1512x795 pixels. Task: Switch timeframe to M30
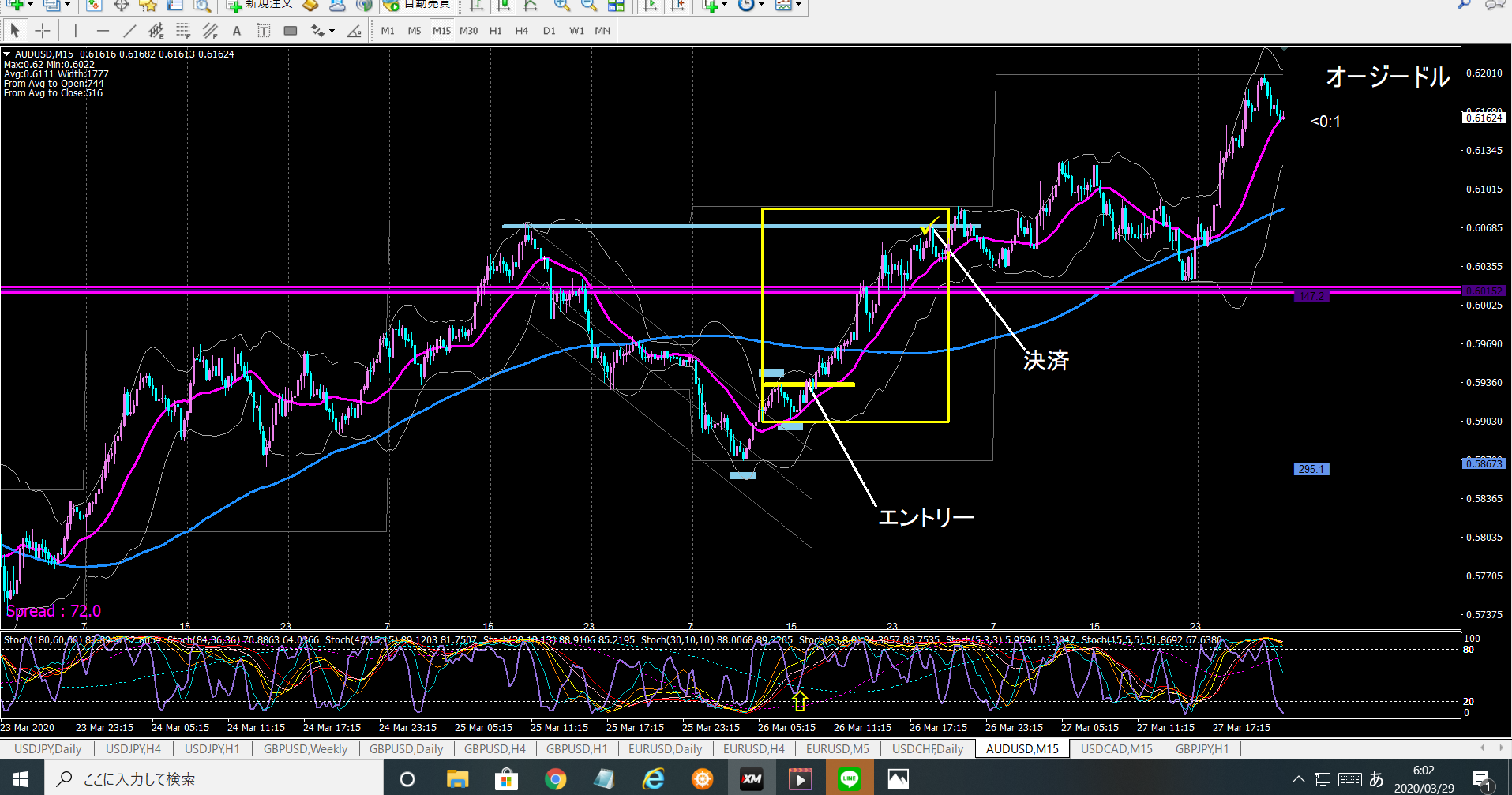[469, 31]
